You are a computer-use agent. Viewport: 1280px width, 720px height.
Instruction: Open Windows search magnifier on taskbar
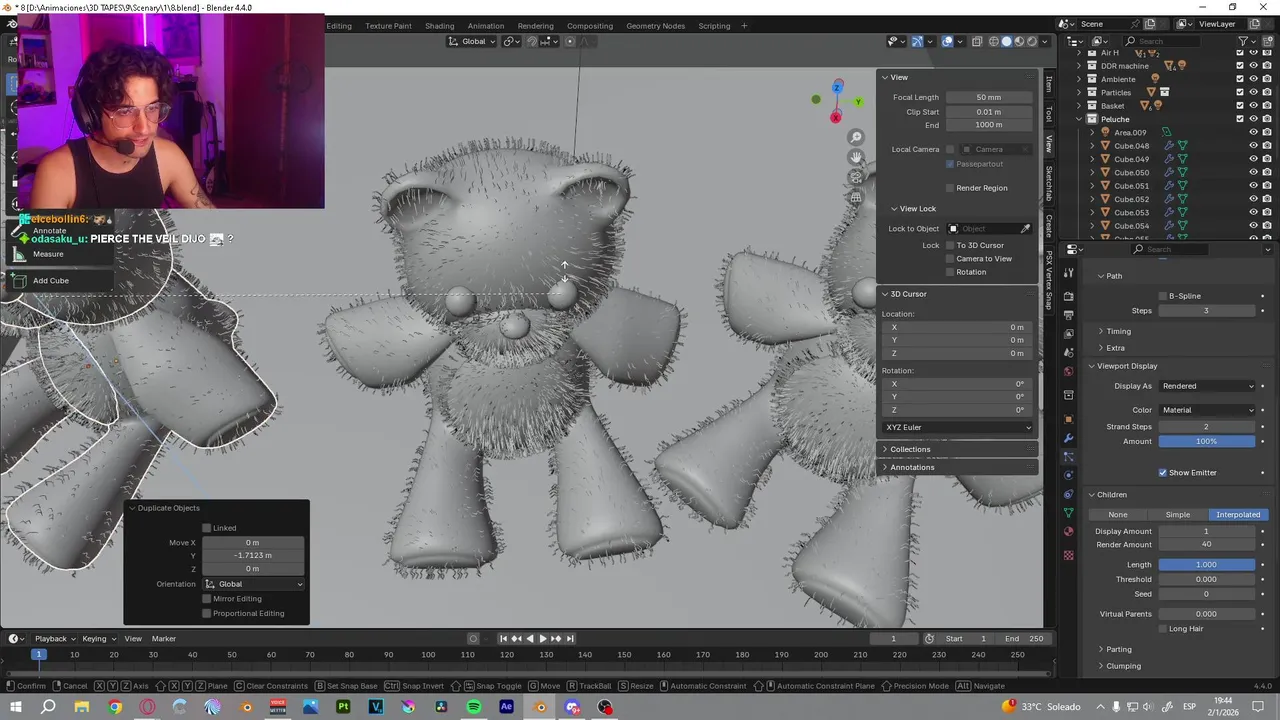click(x=48, y=707)
